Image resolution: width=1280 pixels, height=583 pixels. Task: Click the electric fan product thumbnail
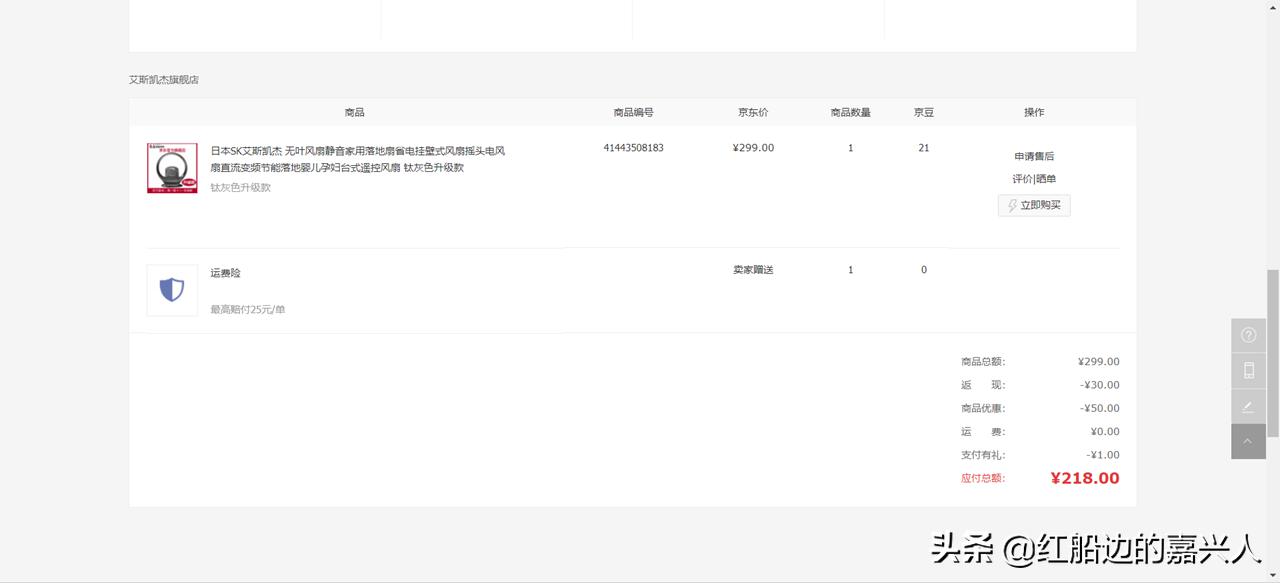pos(171,167)
